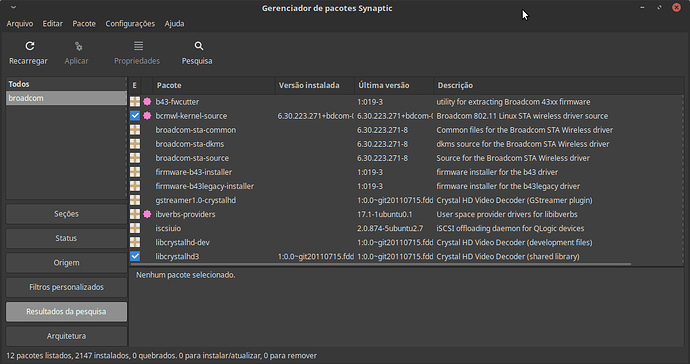This screenshot has height=364, width=690.
Task: Click description 'iSCSI offloading daemon for QLogic devices'
Action: coord(510,228)
